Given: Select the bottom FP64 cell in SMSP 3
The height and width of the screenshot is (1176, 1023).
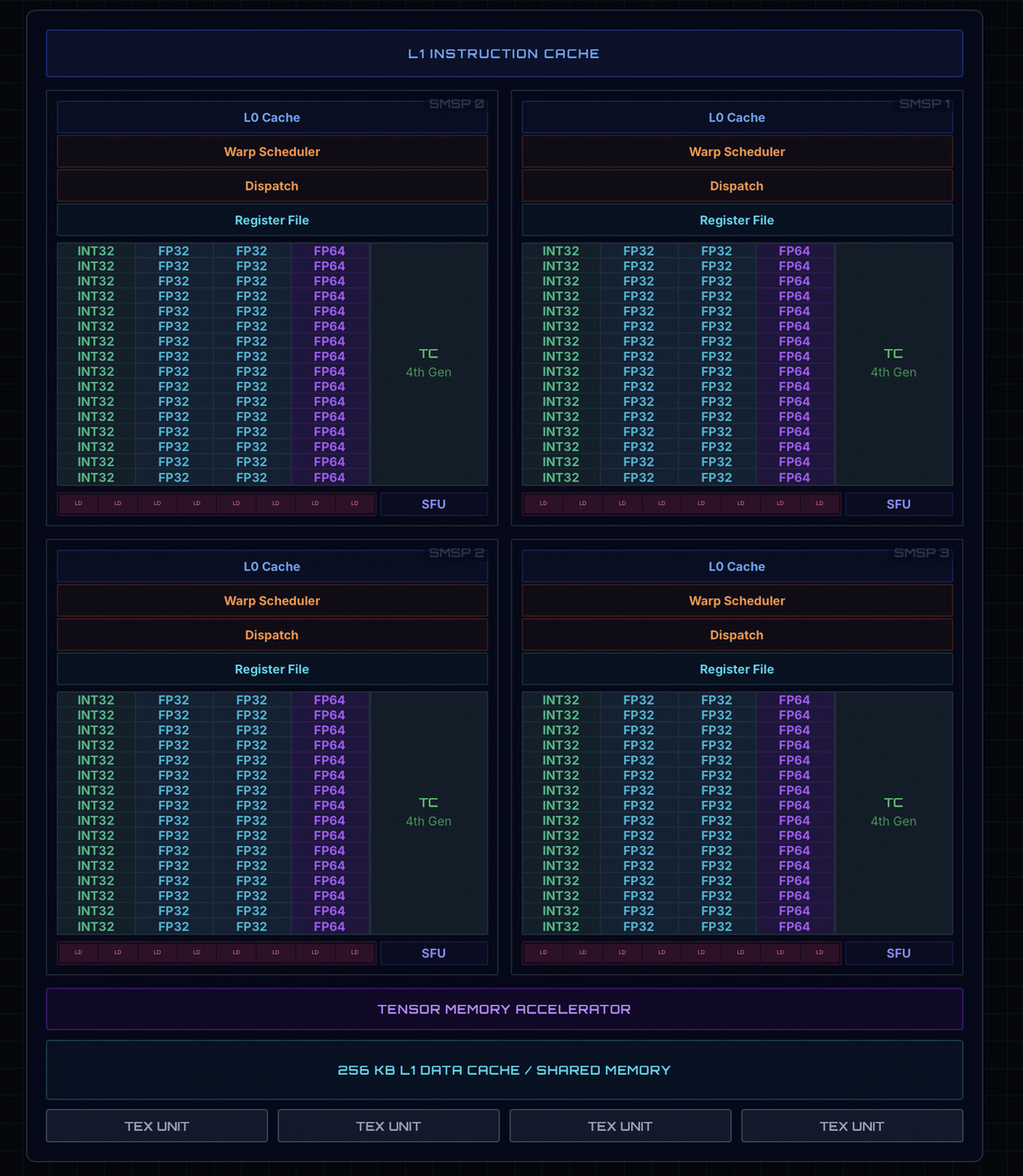Looking at the screenshot, I should [794, 926].
